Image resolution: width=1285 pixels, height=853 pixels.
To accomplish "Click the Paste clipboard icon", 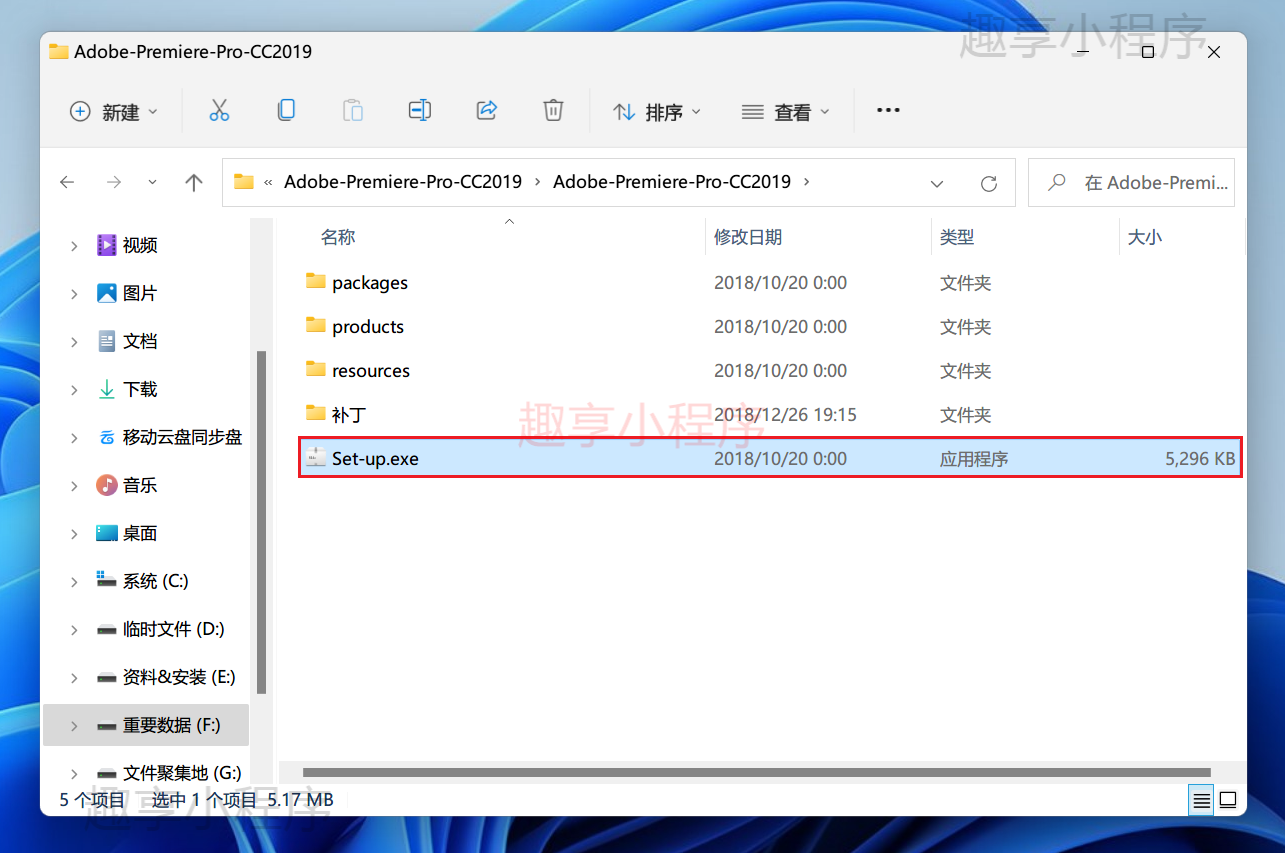I will (x=353, y=111).
